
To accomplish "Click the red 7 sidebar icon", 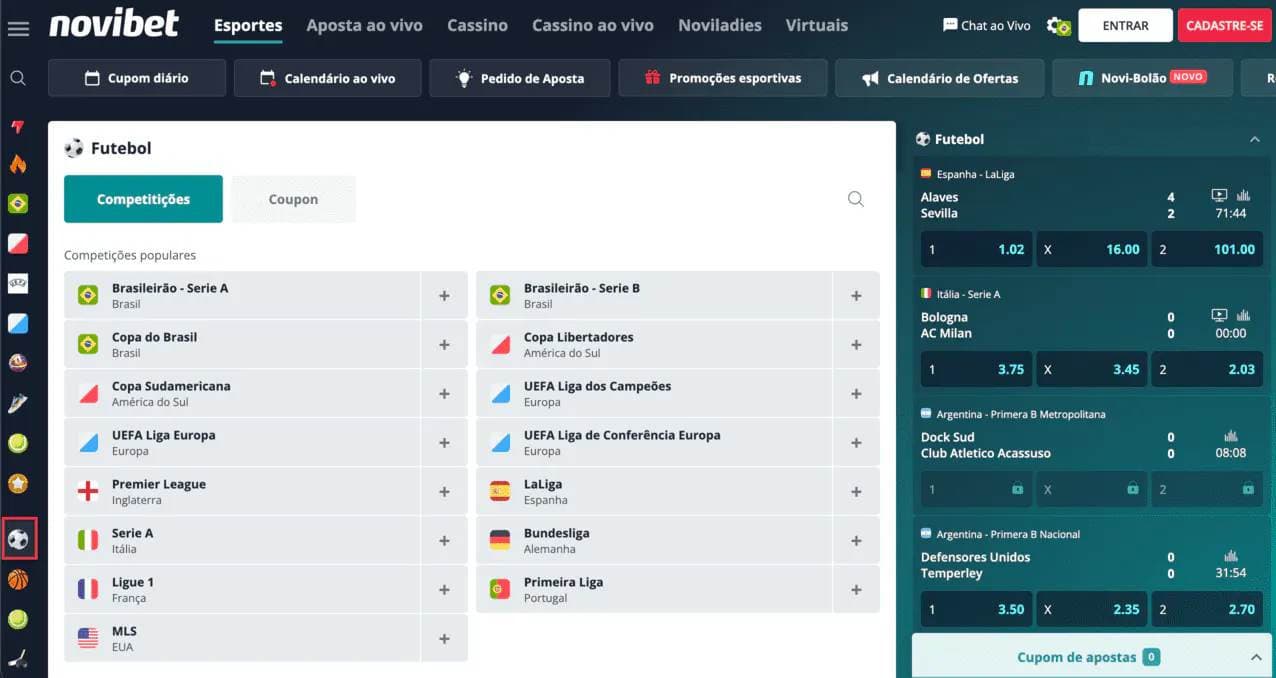I will (x=18, y=127).
